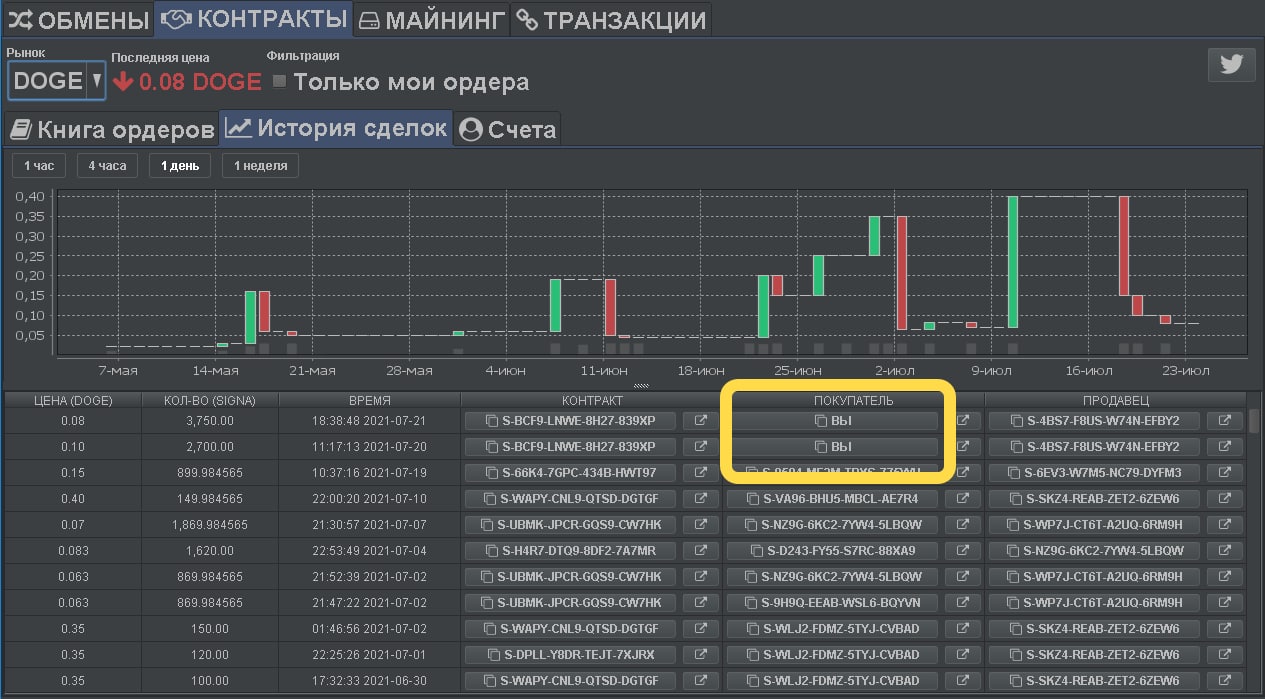Image resolution: width=1265 pixels, height=699 pixels.
Task: Click the КОНТРАКТ column header
Action: click(592, 400)
